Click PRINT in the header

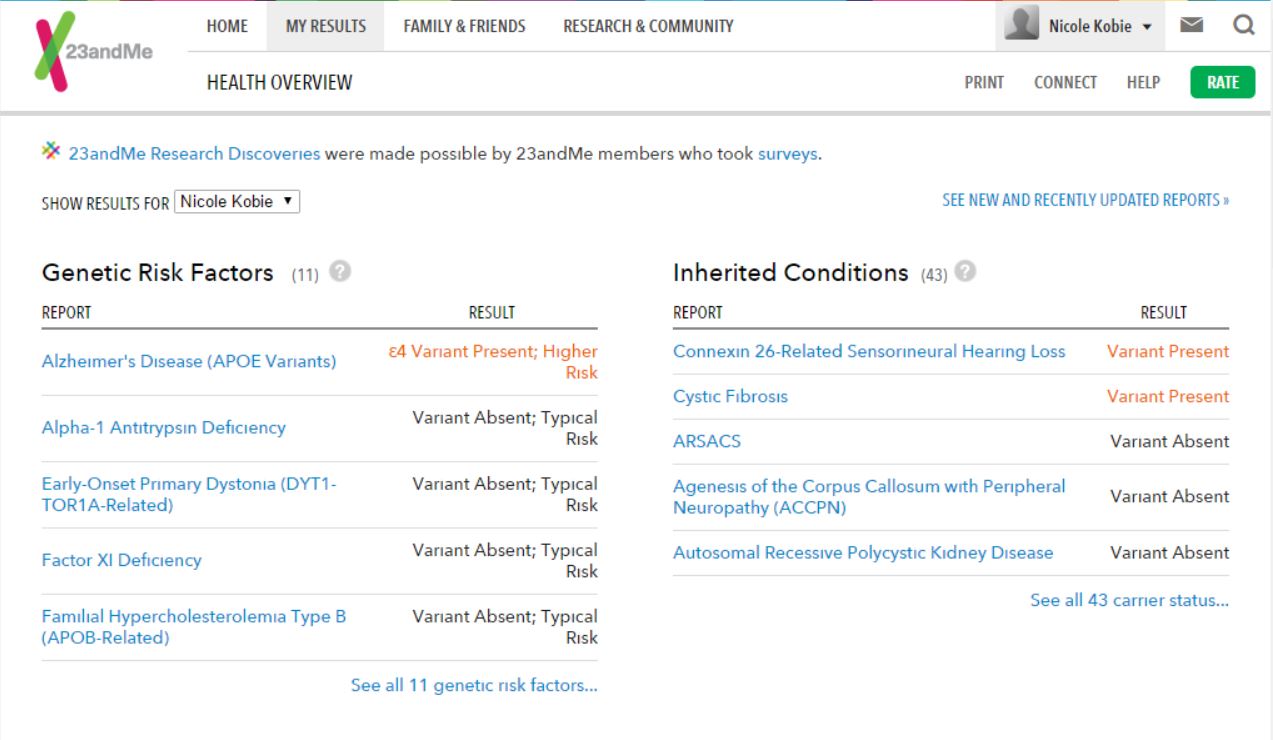pos(984,83)
